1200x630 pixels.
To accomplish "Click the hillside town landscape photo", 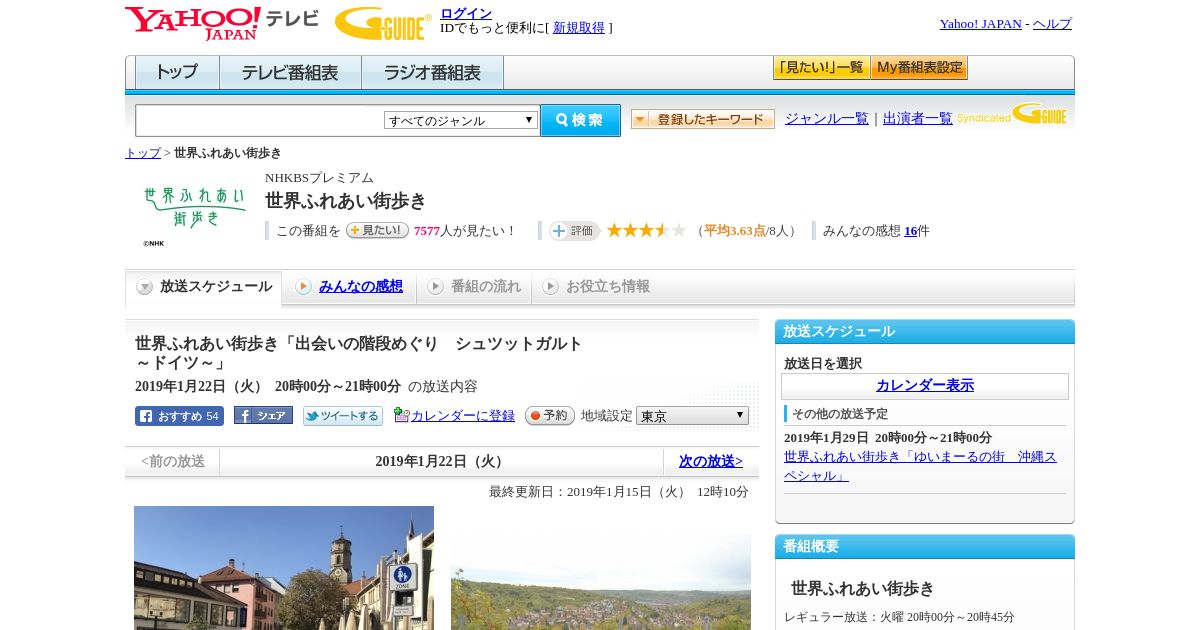I will pos(601,582).
